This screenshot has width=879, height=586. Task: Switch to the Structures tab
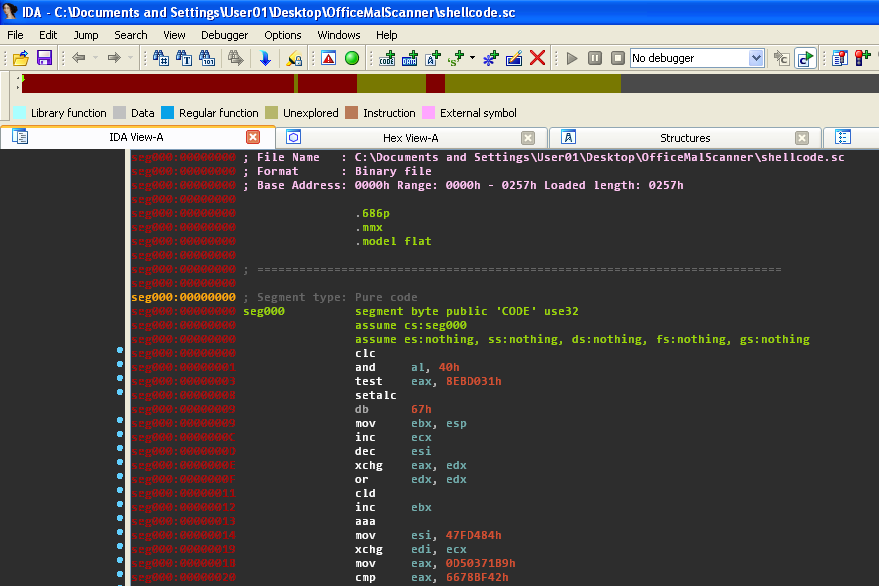click(x=685, y=138)
